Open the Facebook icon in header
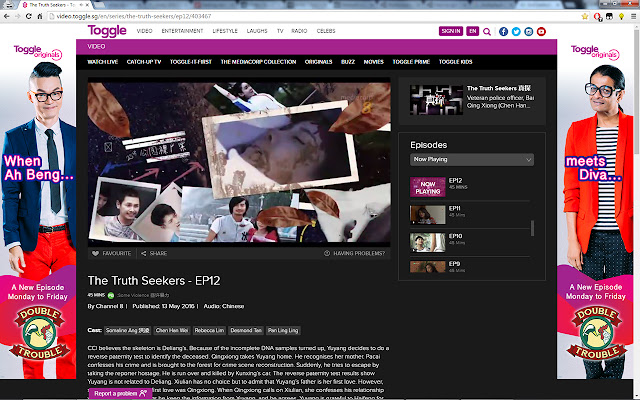Image resolution: width=640 pixels, height=400 pixels. point(503,31)
